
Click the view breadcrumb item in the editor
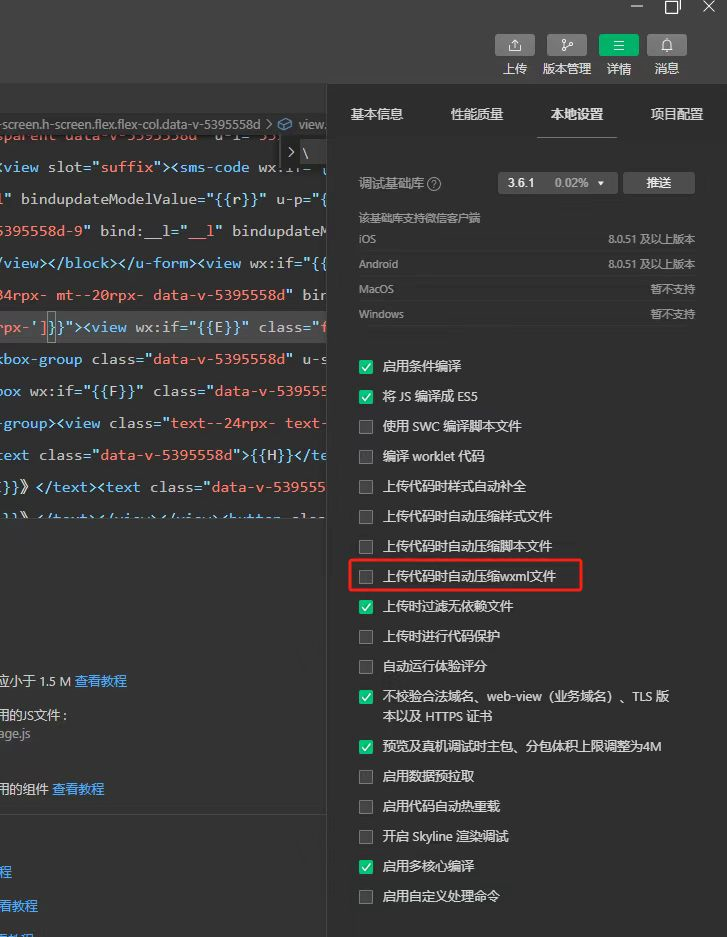(x=311, y=124)
